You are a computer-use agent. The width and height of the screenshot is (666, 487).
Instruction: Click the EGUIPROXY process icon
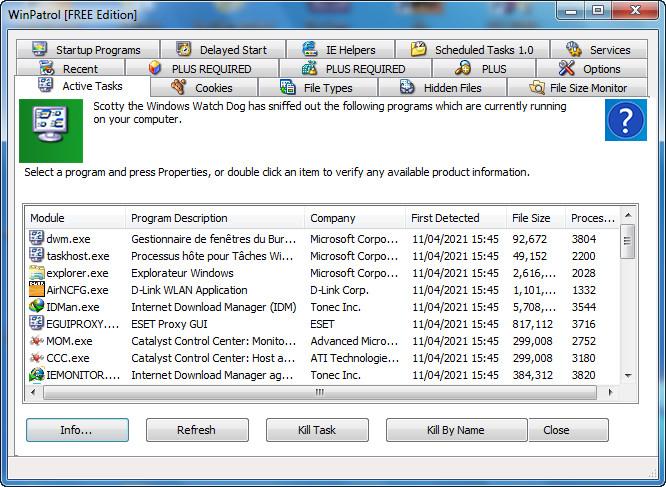[x=37, y=323]
